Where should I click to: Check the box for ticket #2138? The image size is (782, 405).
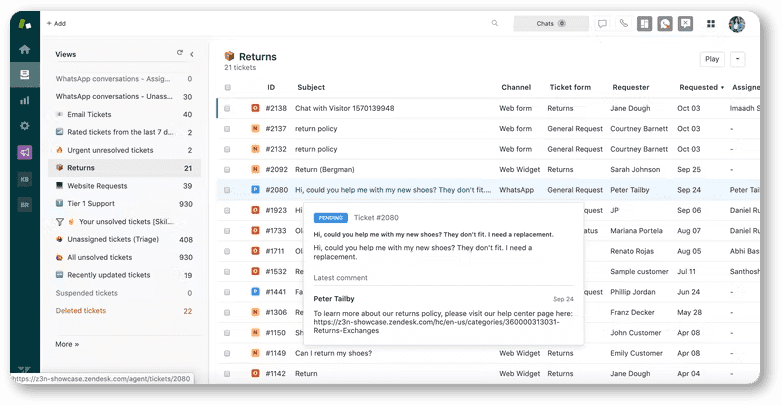[227, 108]
